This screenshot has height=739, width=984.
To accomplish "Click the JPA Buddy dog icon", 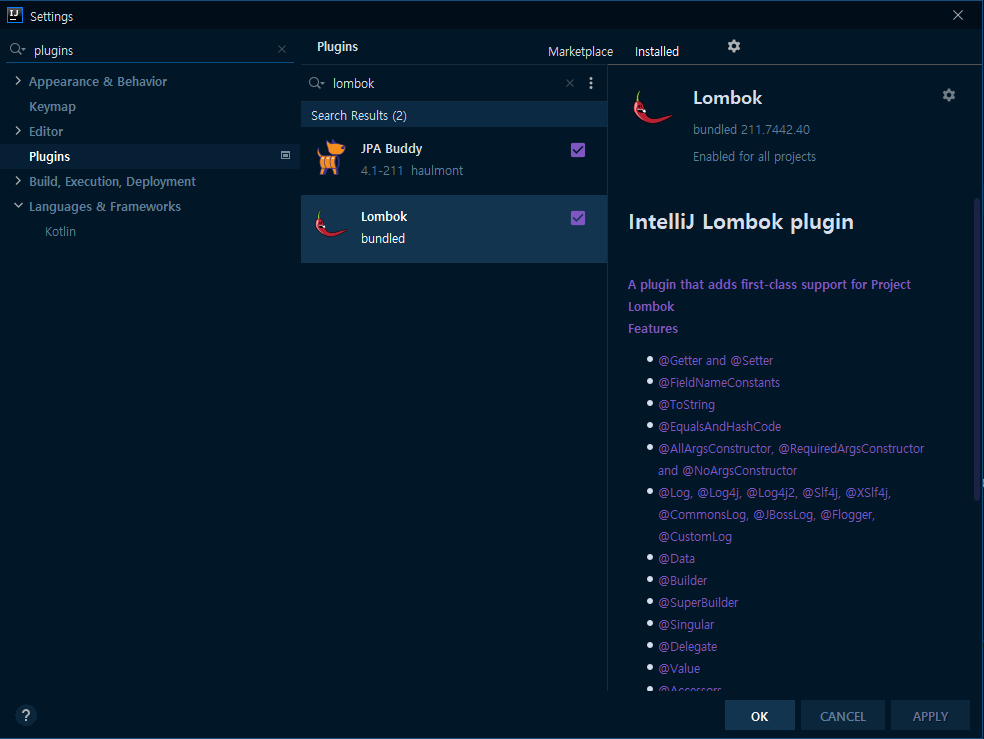I will click(x=331, y=157).
